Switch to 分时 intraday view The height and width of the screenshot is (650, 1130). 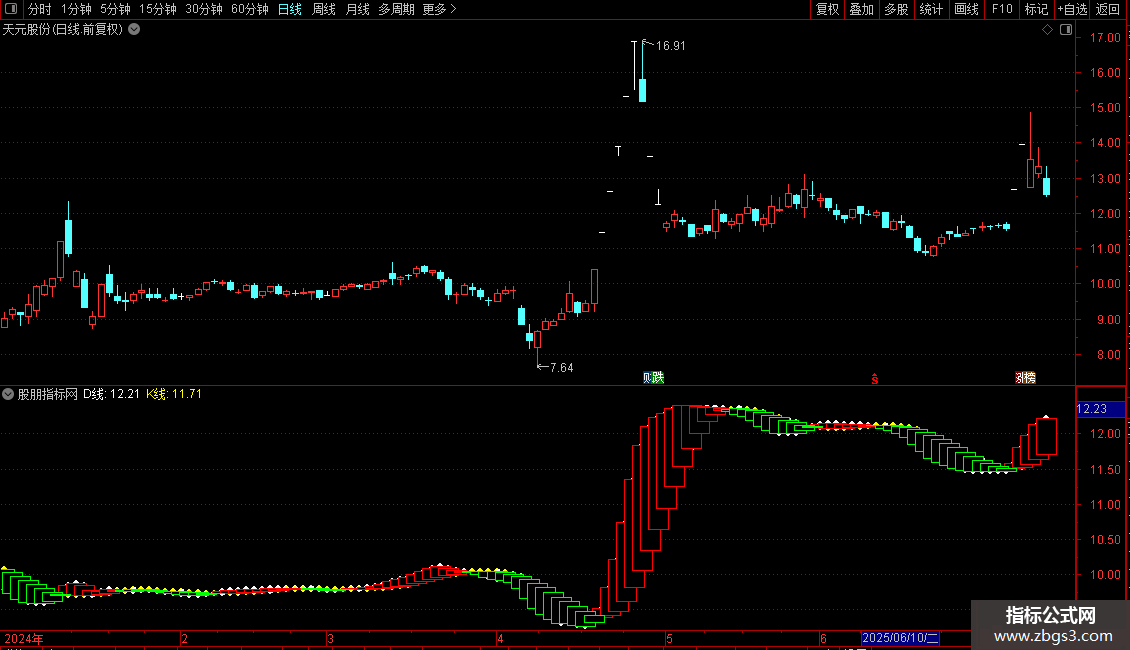pos(40,9)
